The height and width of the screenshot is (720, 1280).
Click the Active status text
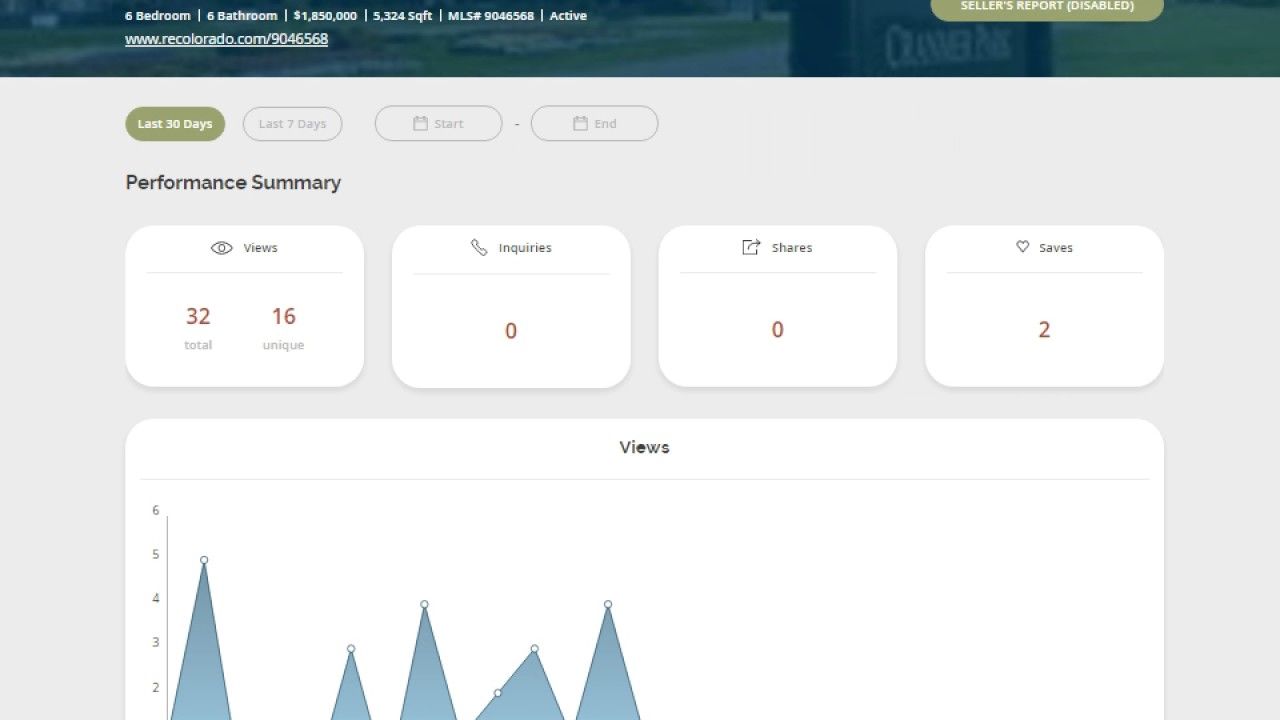pos(568,16)
